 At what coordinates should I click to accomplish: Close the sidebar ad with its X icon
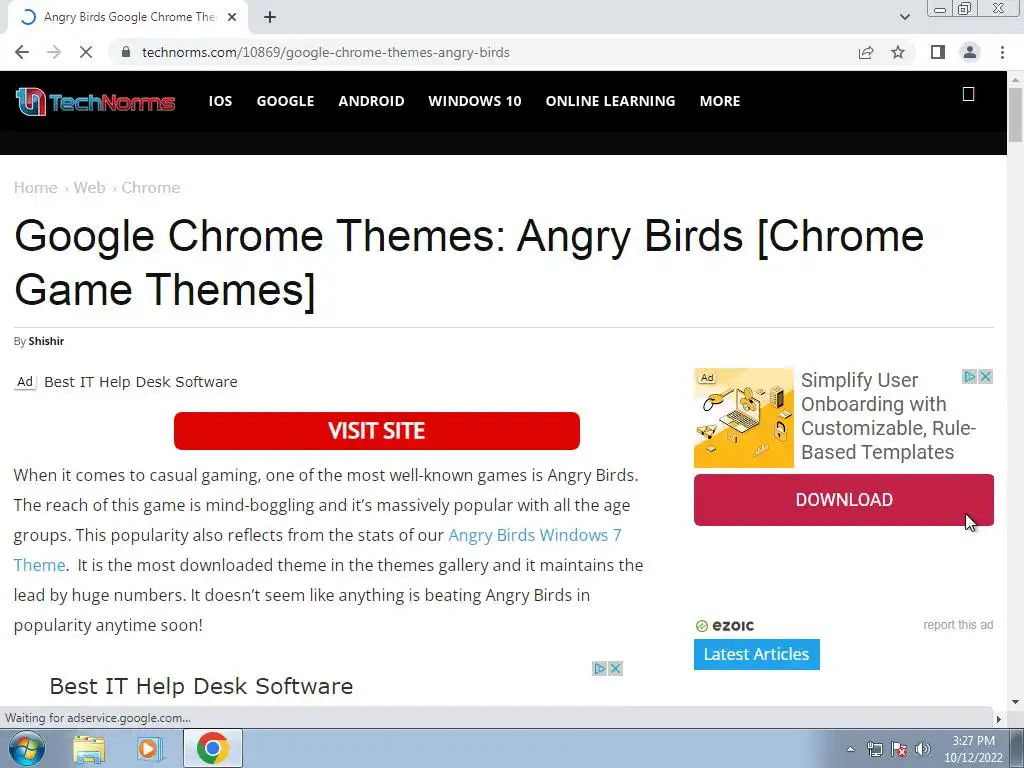click(x=985, y=377)
